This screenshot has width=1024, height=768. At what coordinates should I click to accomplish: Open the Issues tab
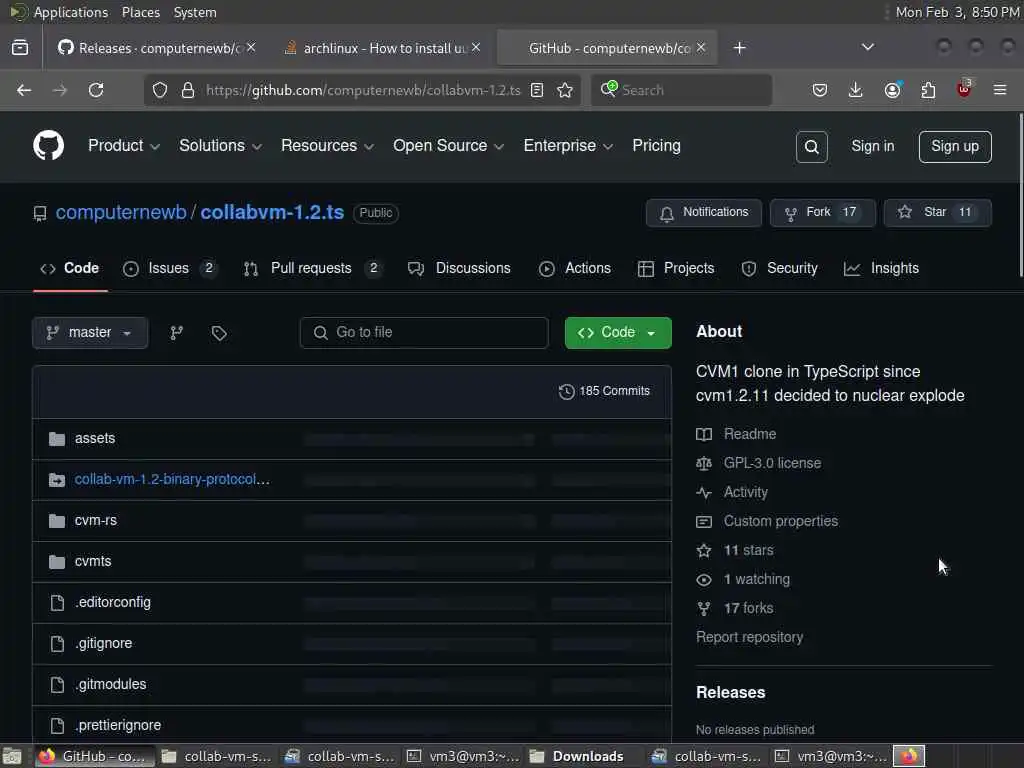(170, 268)
